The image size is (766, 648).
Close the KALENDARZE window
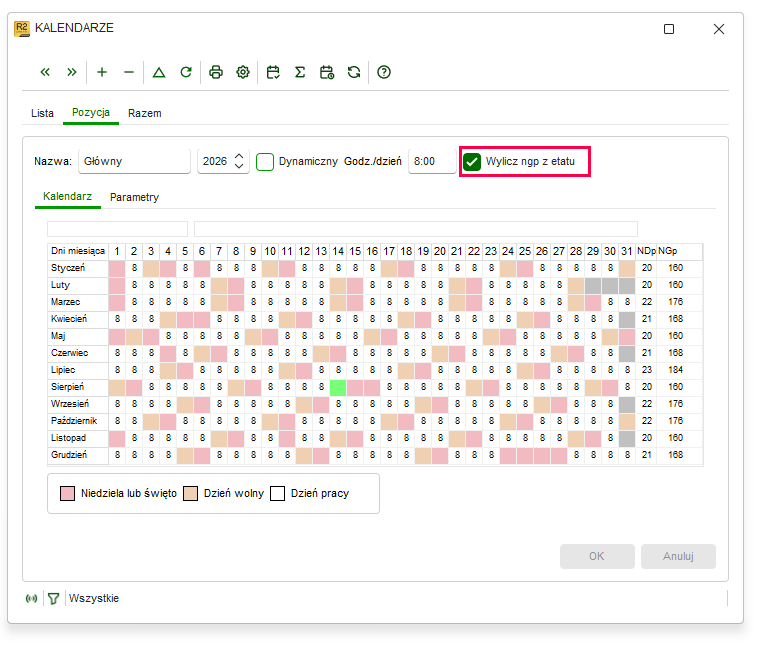[719, 29]
